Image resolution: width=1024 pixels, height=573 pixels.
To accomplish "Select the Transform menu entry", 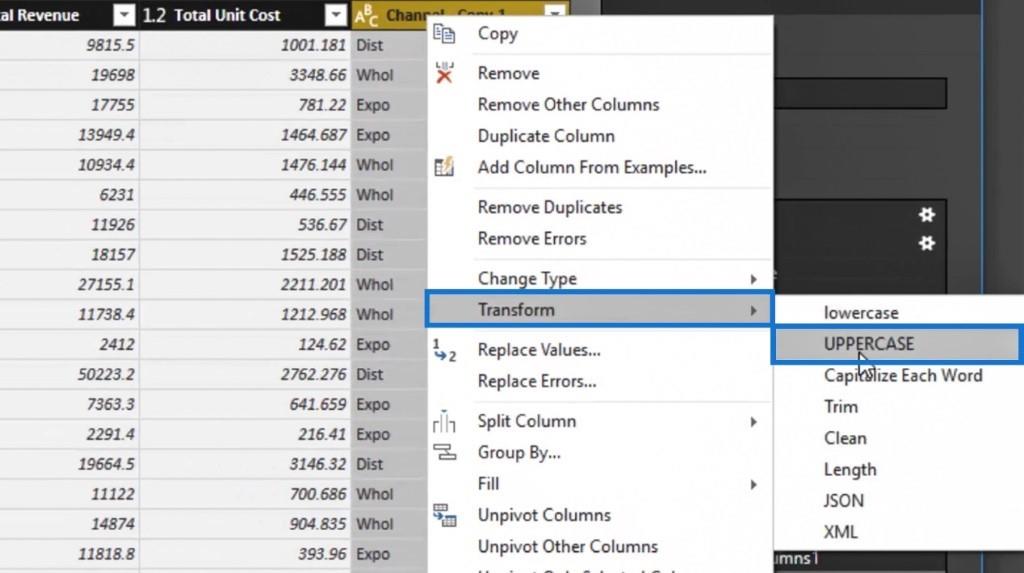I will pos(600,310).
